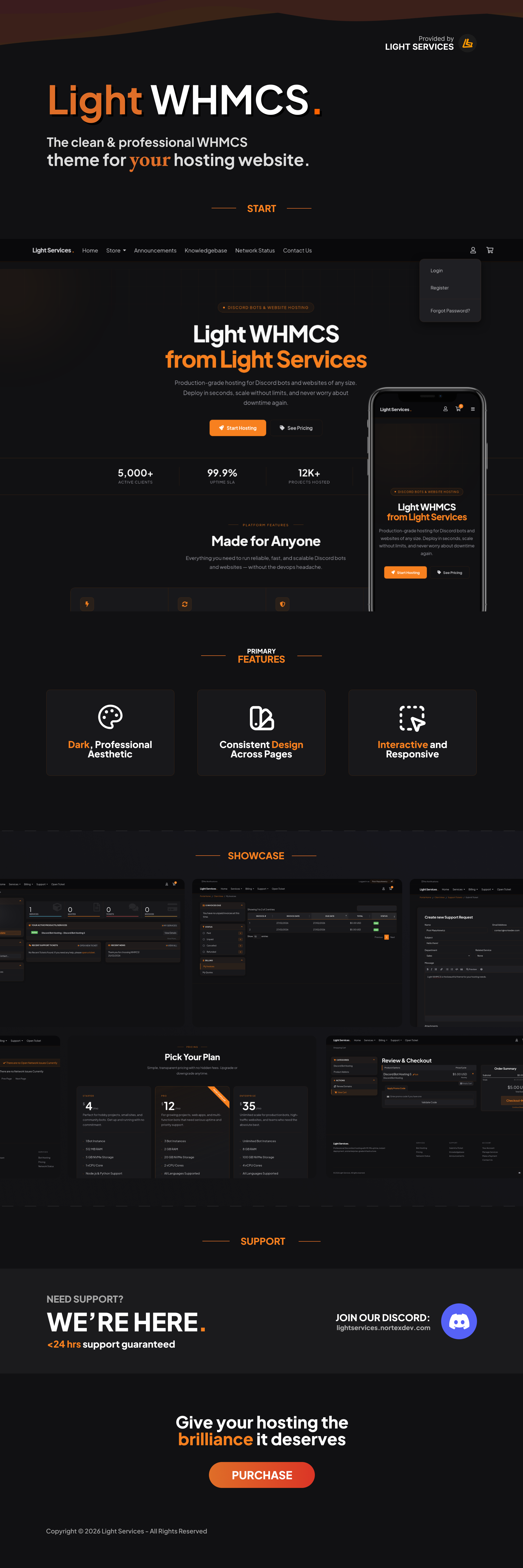Image resolution: width=523 pixels, height=1568 pixels.
Task: Click the Forgot Password? option
Action: [450, 310]
